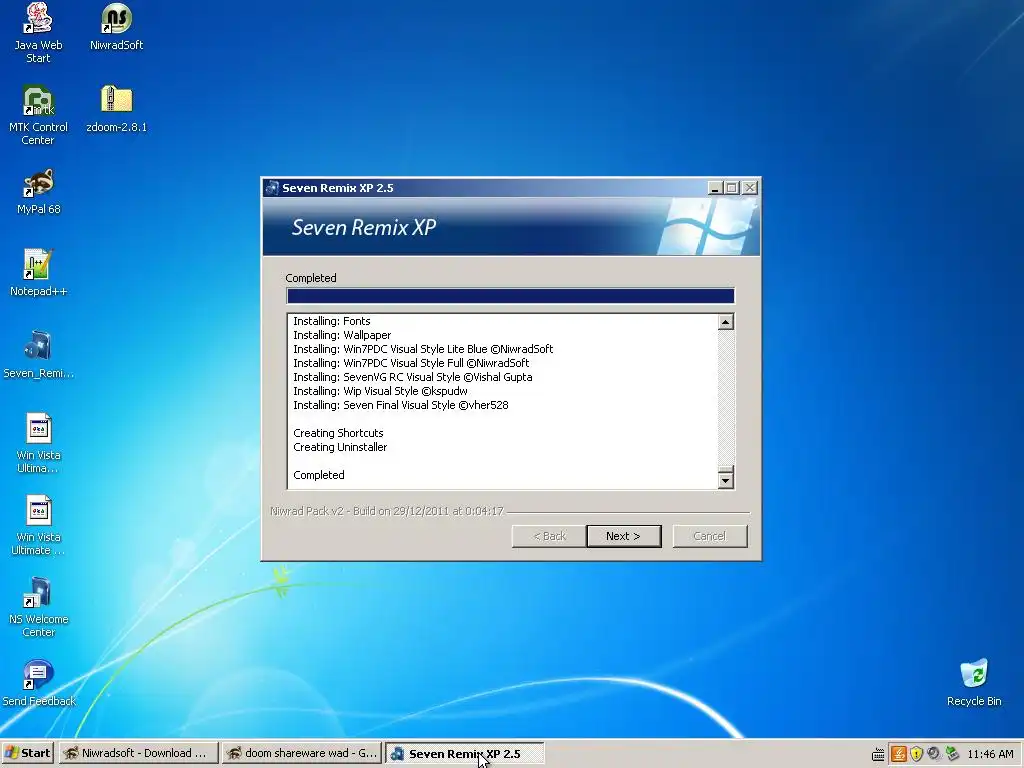Click 'Wip Visual Style ©kspudw' log line
This screenshot has width=1024, height=768.
pyautogui.click(x=380, y=391)
